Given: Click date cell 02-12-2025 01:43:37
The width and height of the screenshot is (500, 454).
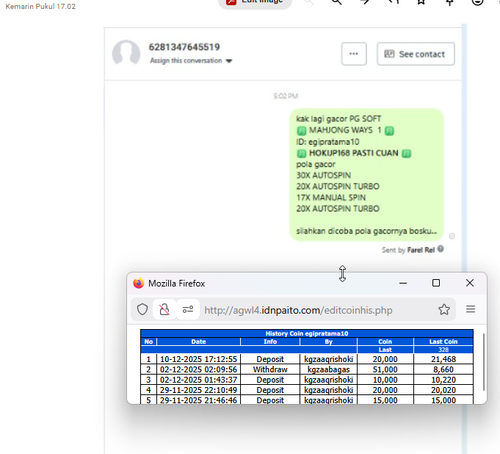Looking at the screenshot, I should (198, 380).
